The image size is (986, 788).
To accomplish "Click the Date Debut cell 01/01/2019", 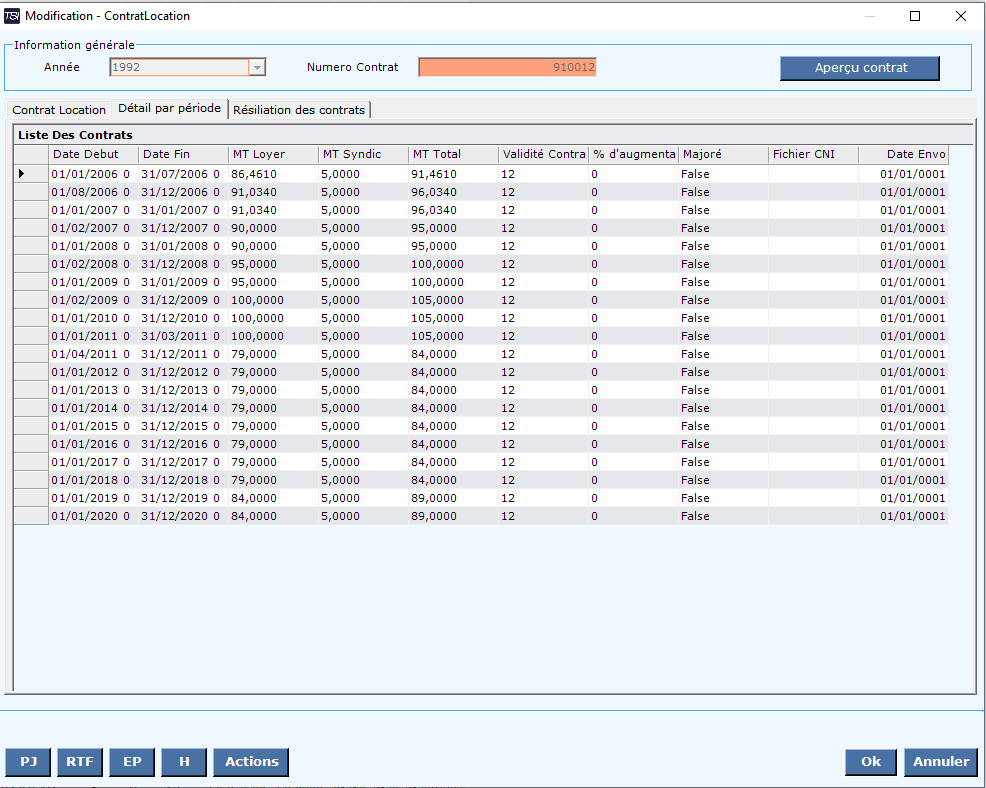I will coord(94,498).
